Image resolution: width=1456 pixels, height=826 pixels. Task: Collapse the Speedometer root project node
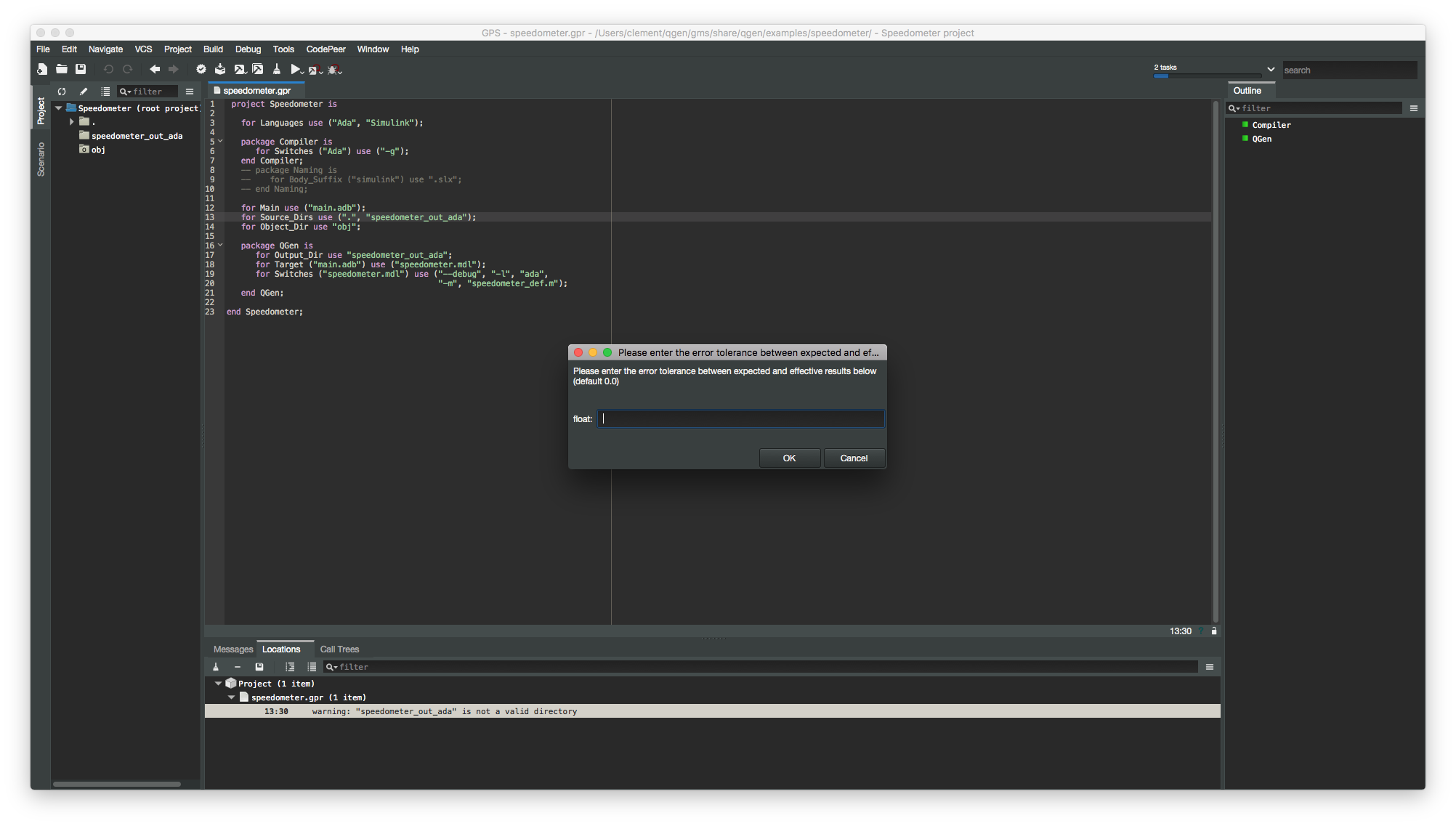[59, 108]
